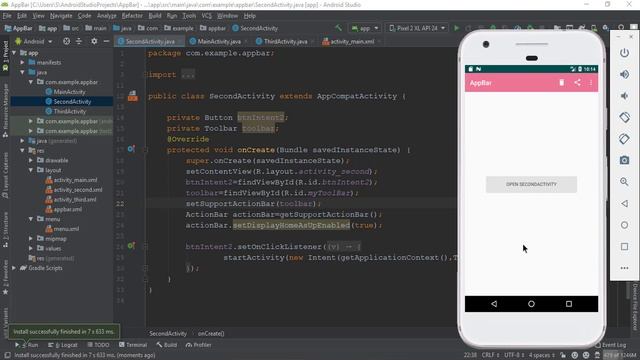Open the File menu
Viewport: 640px width, 360px height.
coord(7,16)
